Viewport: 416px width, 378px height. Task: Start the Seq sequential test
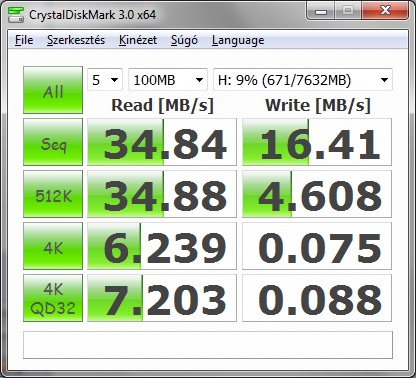(53, 142)
